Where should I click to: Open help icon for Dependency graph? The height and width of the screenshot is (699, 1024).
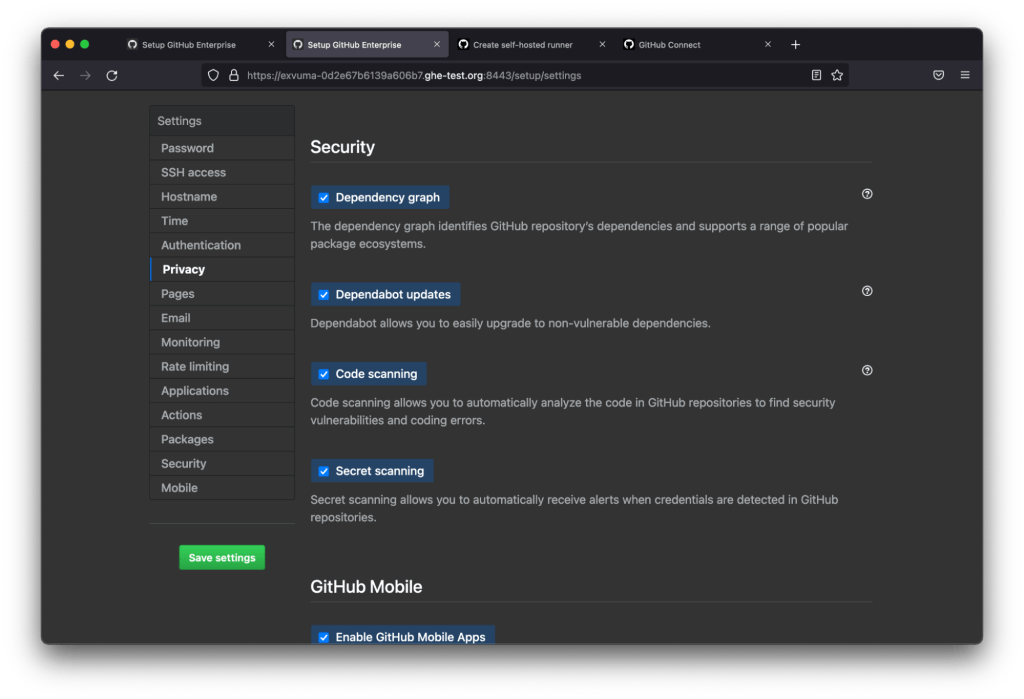click(x=867, y=194)
